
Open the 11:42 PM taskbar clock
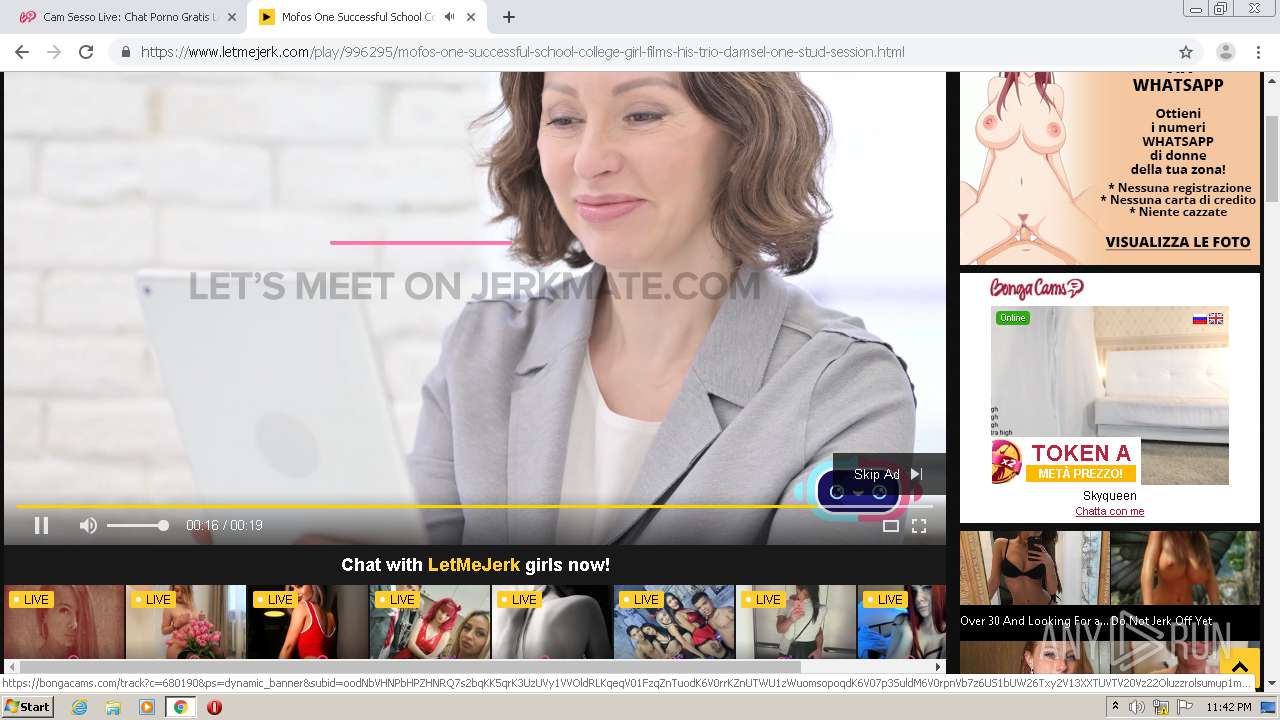pos(1229,707)
